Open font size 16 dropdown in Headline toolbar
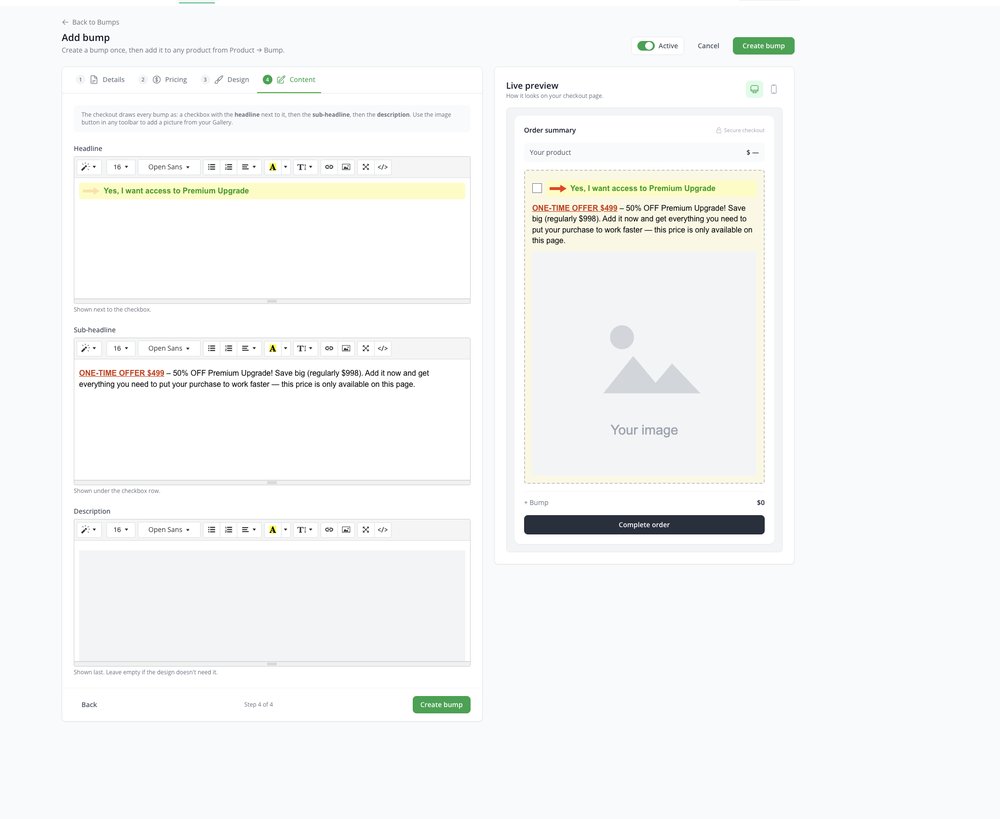The height and width of the screenshot is (819, 1000). 121,167
